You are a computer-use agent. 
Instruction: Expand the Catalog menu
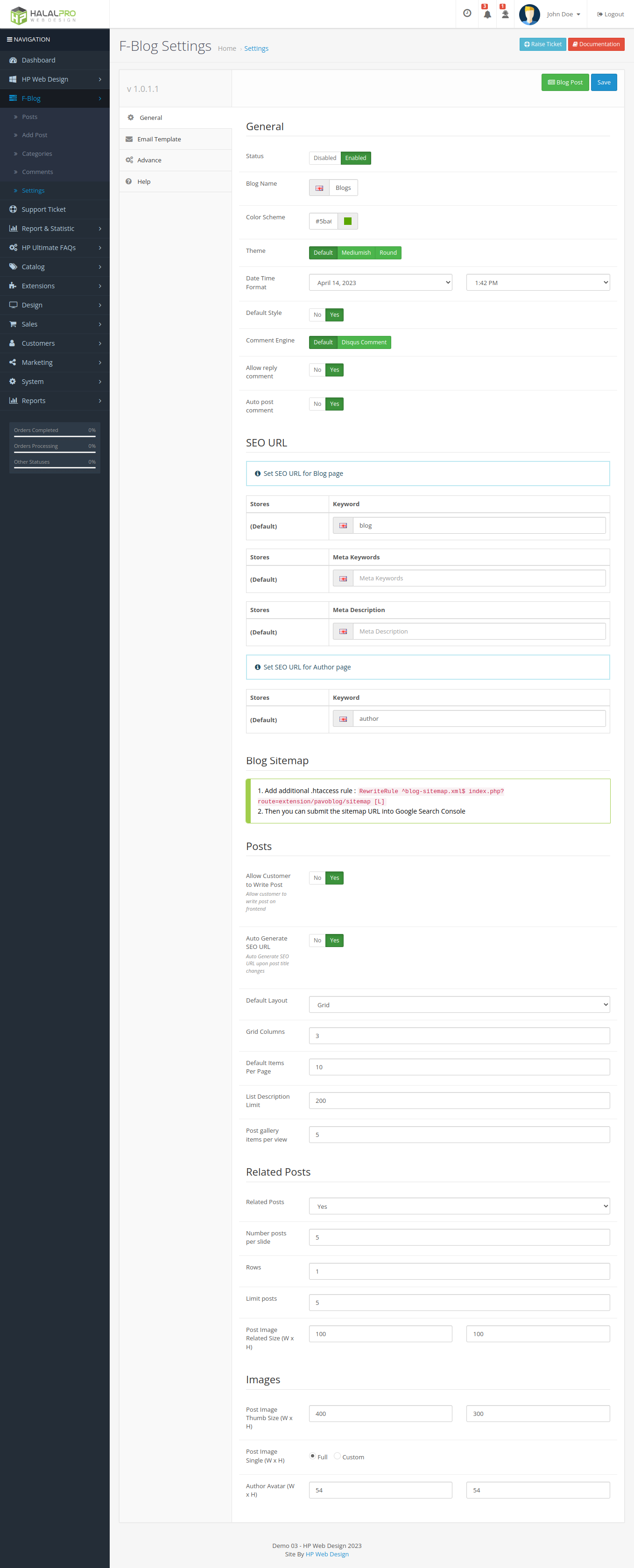pos(55,266)
